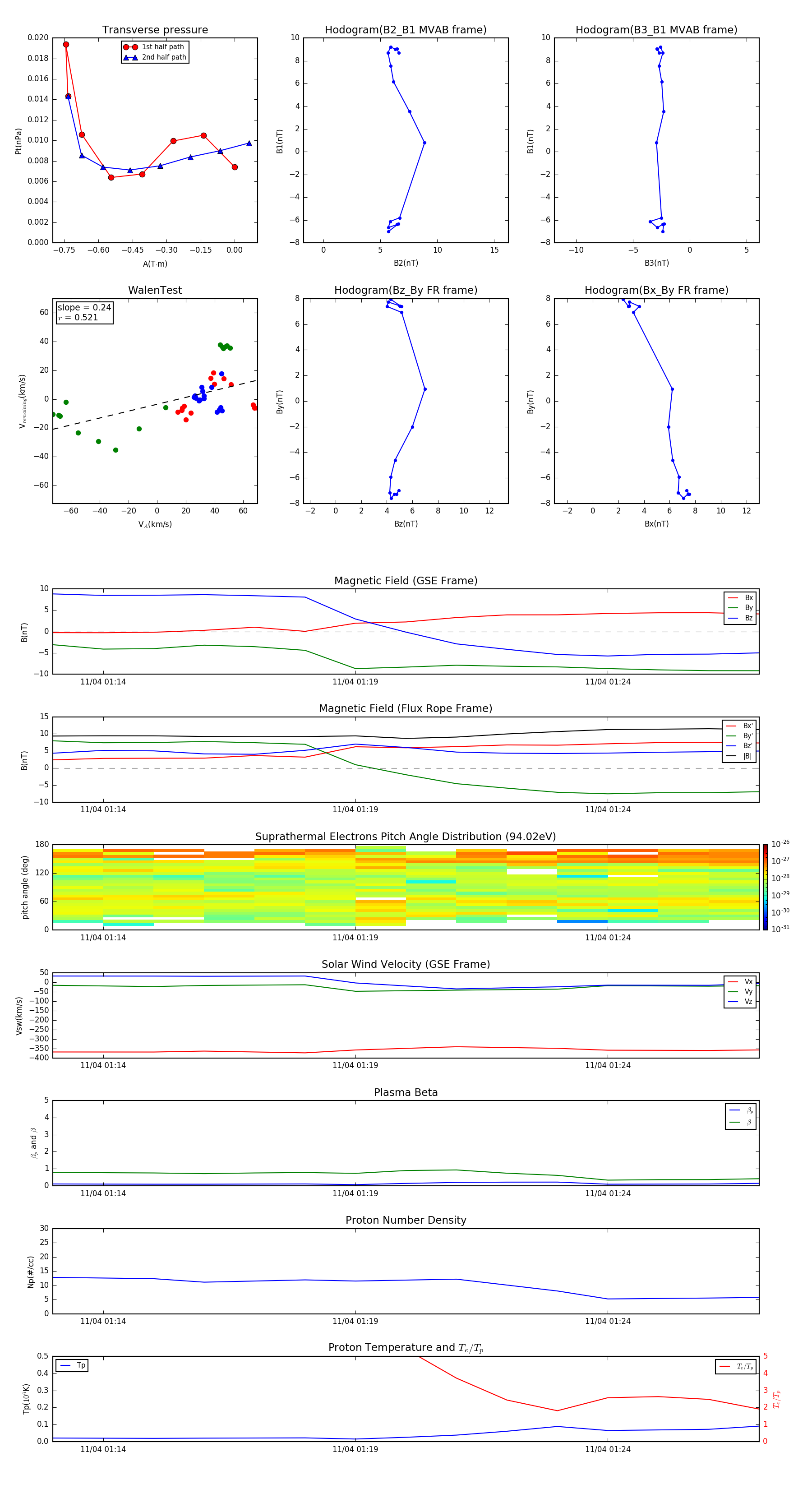Click the "Bx(nT)" x-axis label
This screenshot has height=1489, width=812.
coord(656,524)
